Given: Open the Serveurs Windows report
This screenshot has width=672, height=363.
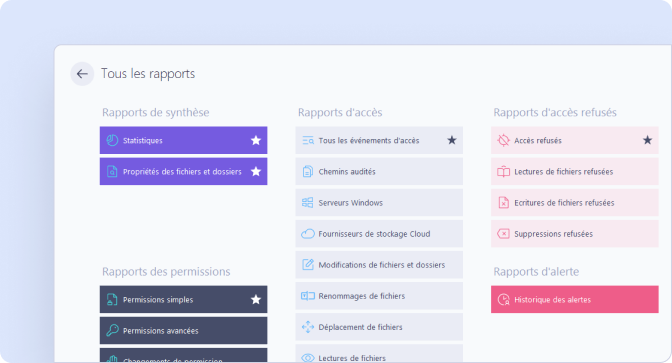Looking at the screenshot, I should pyautogui.click(x=379, y=203).
